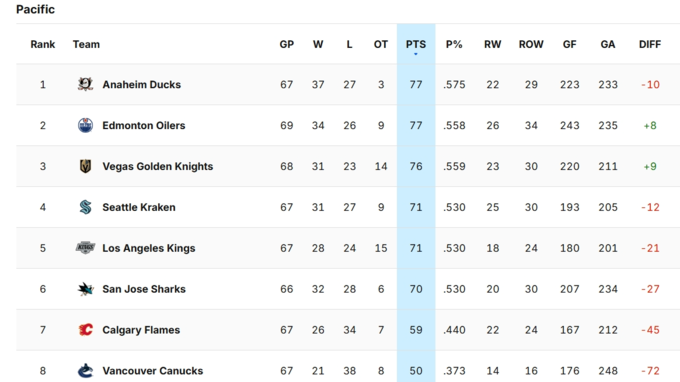Open the Calgary Flames team link
The width and height of the screenshot is (680, 382).
141,330
